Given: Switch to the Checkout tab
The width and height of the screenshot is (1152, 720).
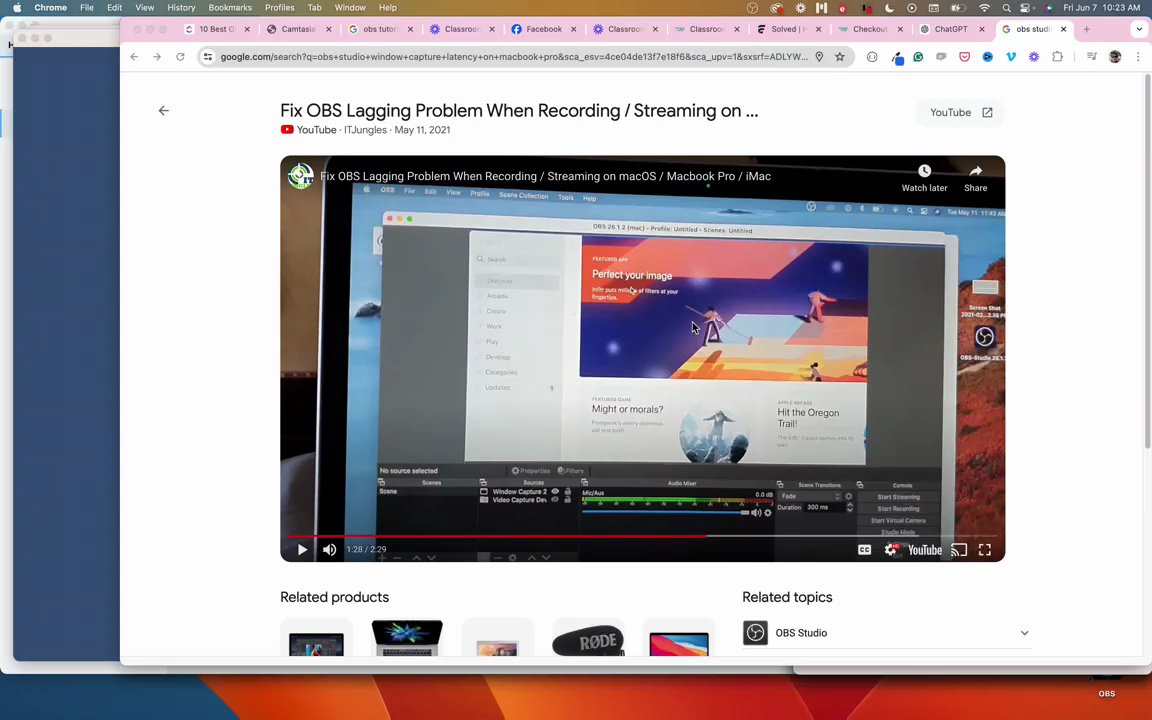Looking at the screenshot, I should click(869, 29).
